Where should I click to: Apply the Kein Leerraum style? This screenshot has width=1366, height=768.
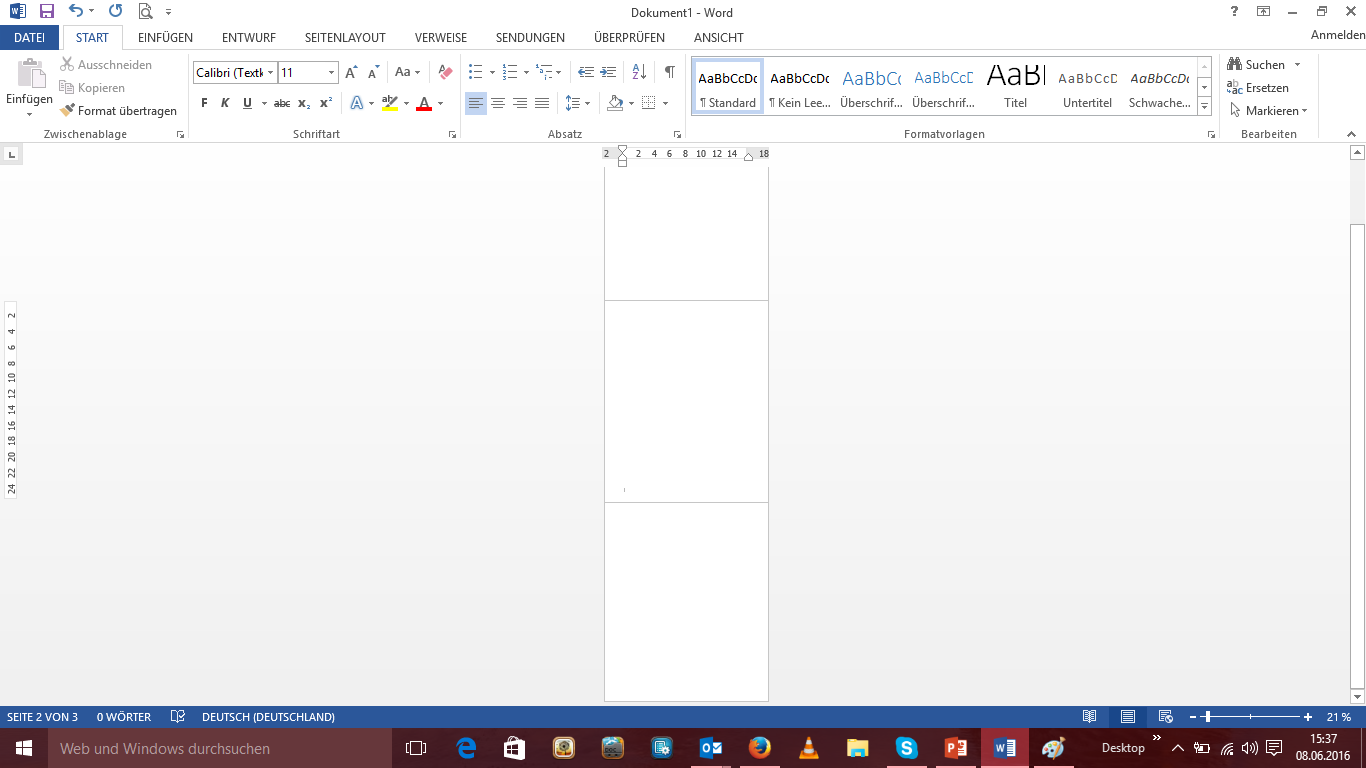click(x=800, y=86)
